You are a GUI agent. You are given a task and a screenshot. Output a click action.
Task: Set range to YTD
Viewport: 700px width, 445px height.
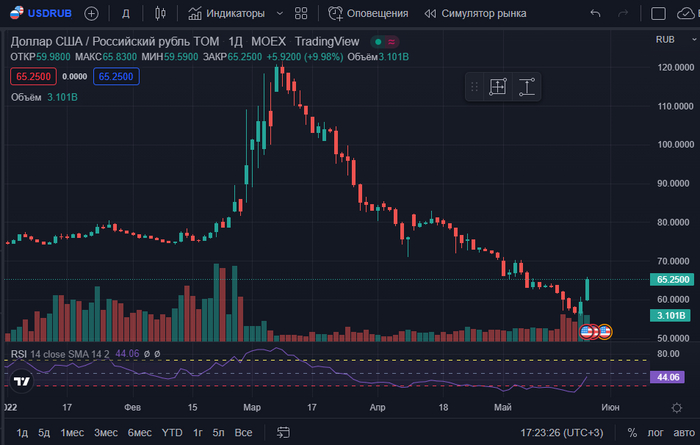172,433
